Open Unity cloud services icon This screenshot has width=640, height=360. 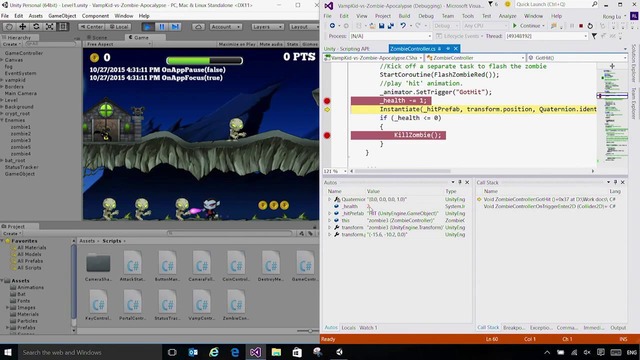click(198, 27)
